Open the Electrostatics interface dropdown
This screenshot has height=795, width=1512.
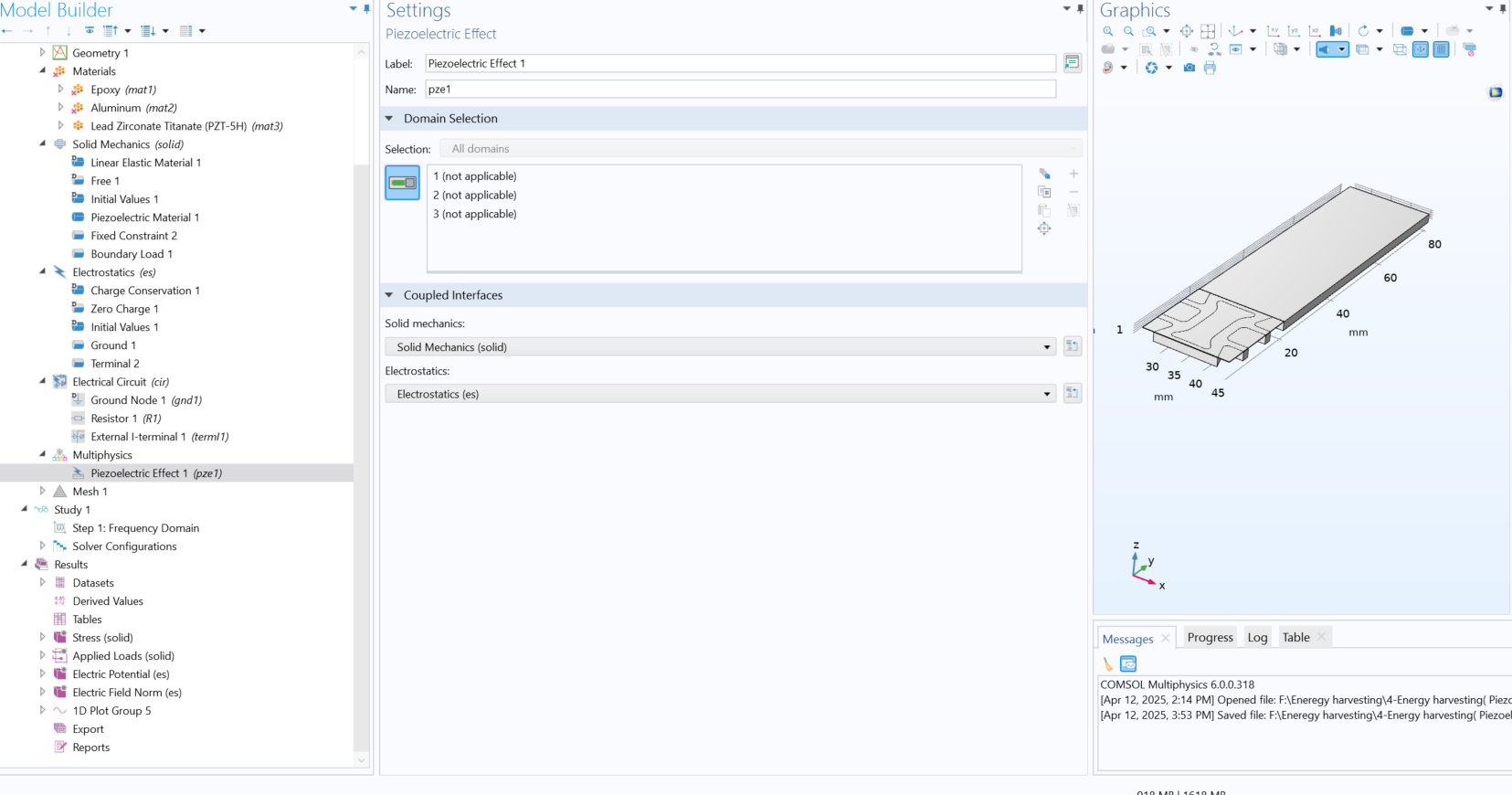(x=1047, y=394)
